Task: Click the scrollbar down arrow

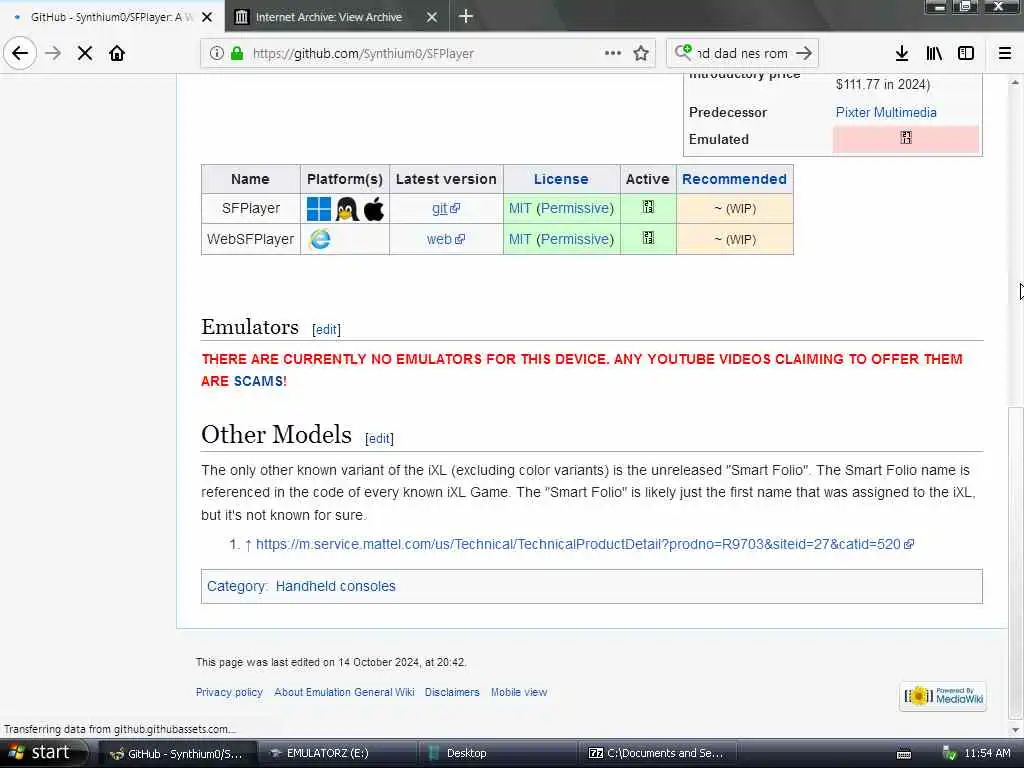Action: click(x=1015, y=730)
